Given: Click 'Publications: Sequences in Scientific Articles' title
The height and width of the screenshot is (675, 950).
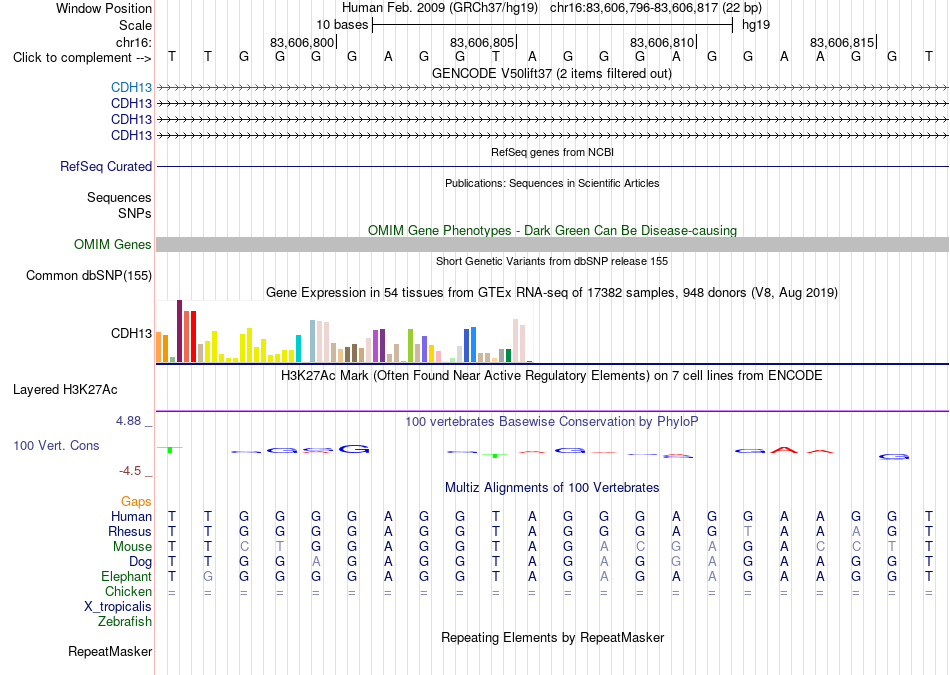Looking at the screenshot, I should [x=552, y=183].
